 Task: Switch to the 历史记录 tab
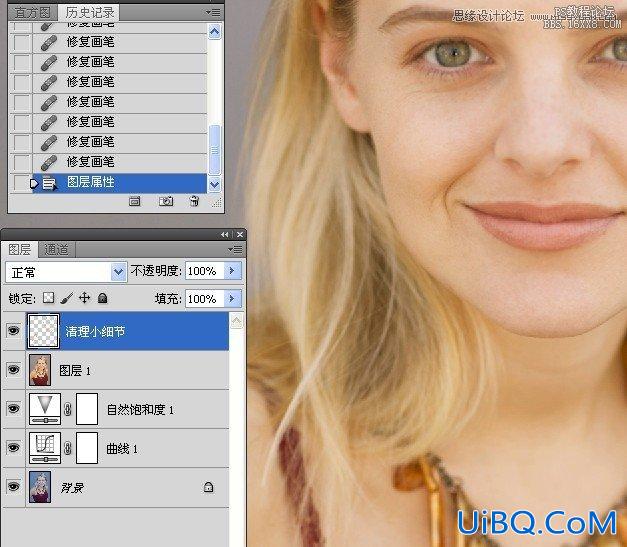pyautogui.click(x=90, y=12)
